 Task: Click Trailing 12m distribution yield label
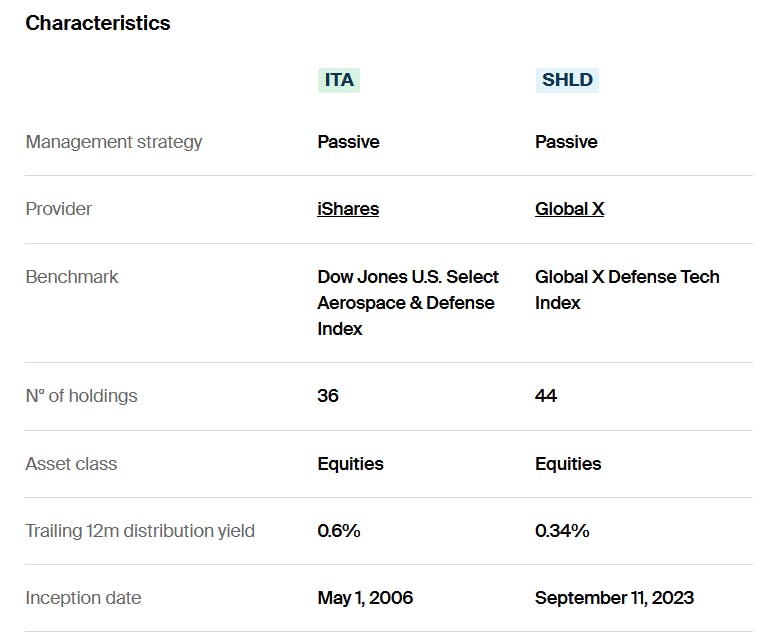pyautogui.click(x=140, y=531)
